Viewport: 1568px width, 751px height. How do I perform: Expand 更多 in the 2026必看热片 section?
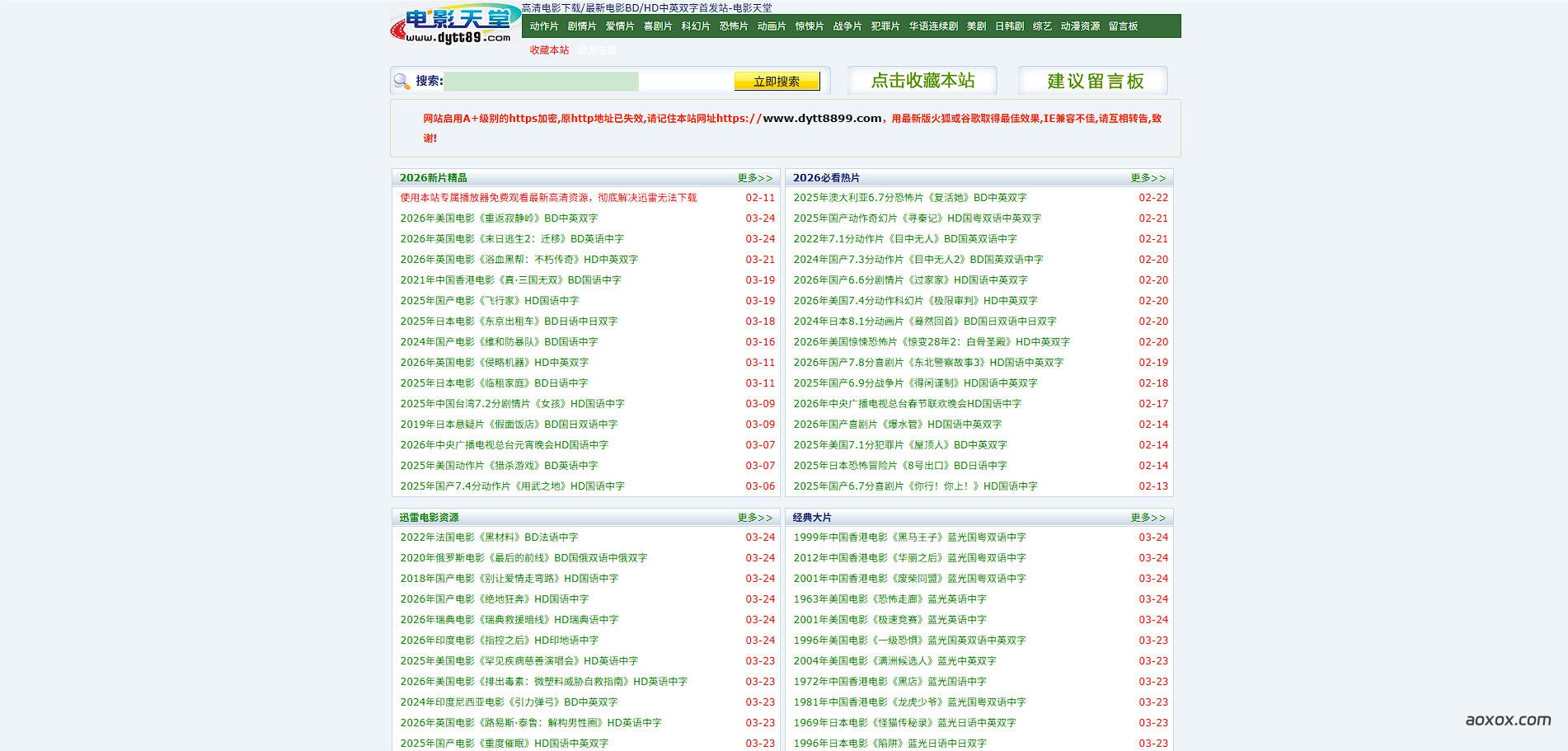(1148, 178)
